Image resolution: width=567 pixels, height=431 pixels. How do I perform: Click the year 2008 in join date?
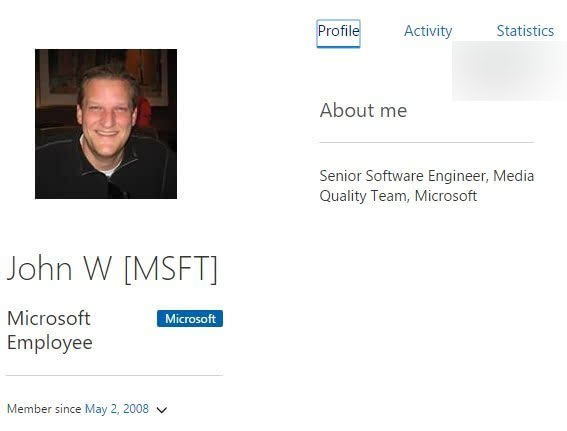point(136,409)
